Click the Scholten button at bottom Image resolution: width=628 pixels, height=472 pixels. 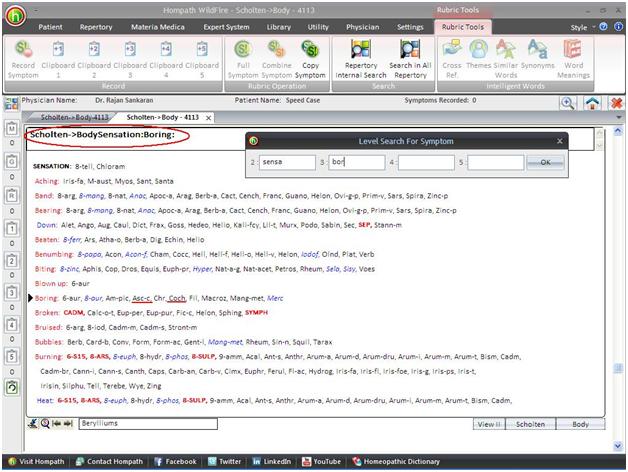pos(530,424)
